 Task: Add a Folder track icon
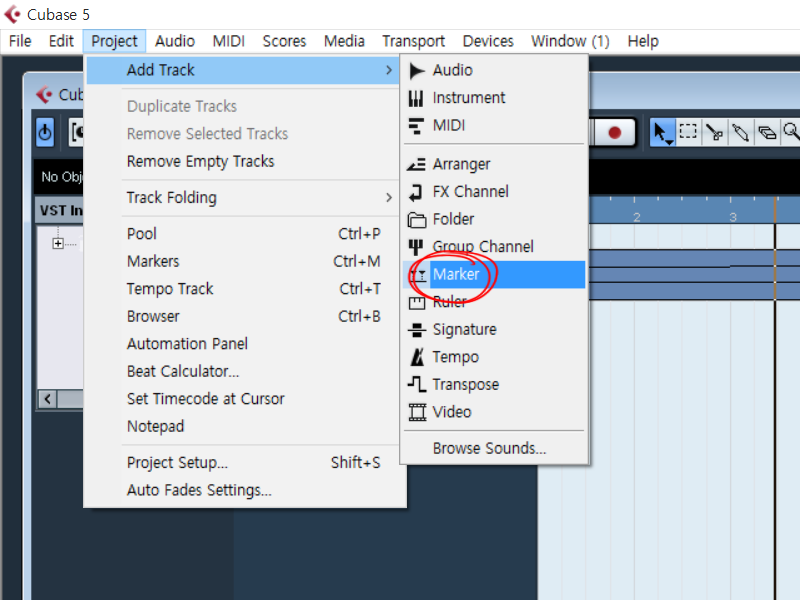[x=417, y=220]
